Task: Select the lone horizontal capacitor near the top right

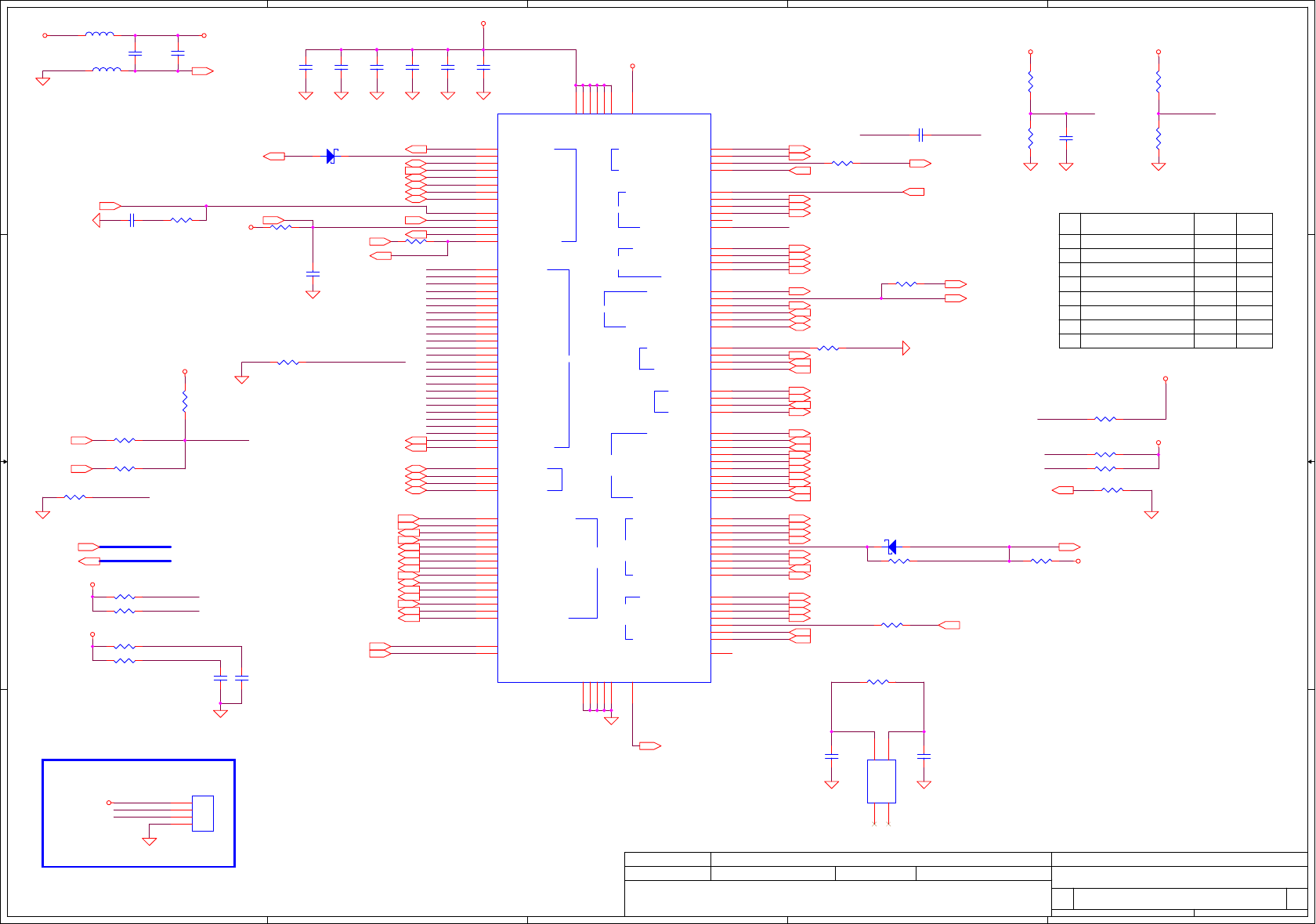Action: click(921, 135)
